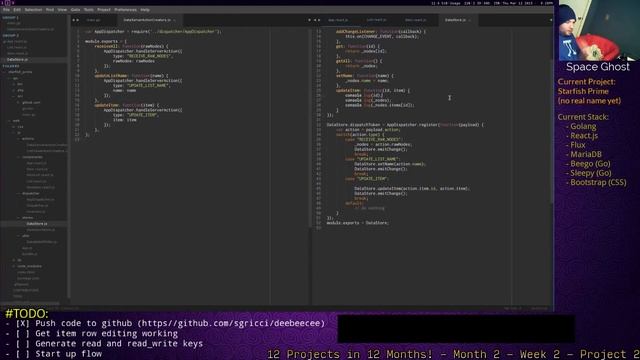640x360 pixels.
Task: Select the components folder name in tree
Action: click(32, 157)
